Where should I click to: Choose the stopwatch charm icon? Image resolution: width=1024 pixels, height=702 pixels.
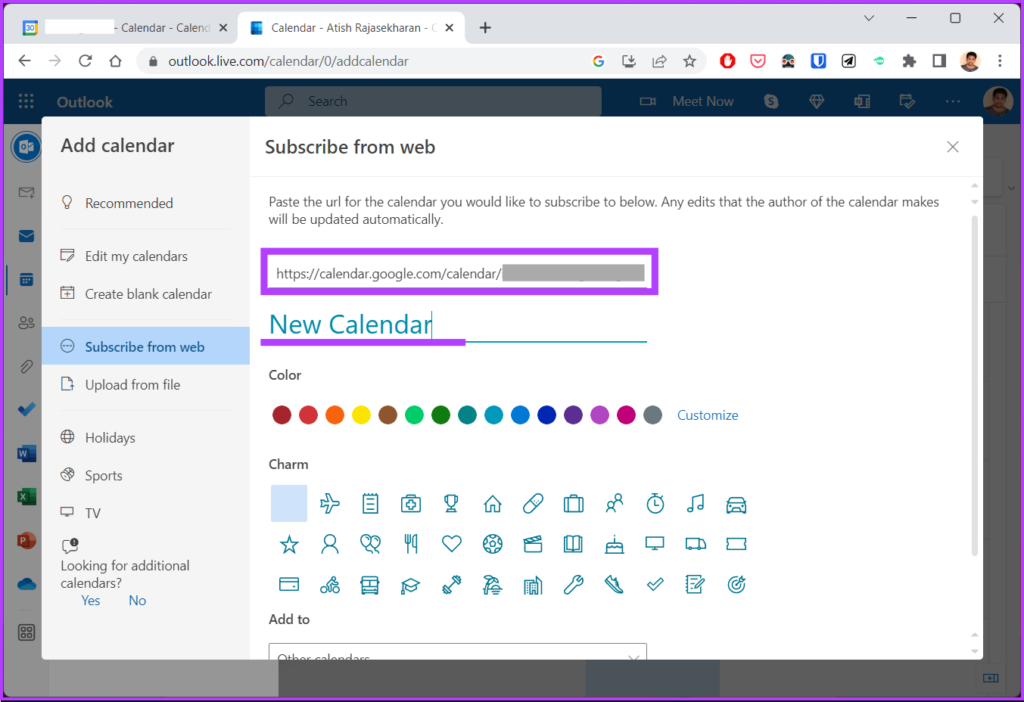pyautogui.click(x=655, y=503)
